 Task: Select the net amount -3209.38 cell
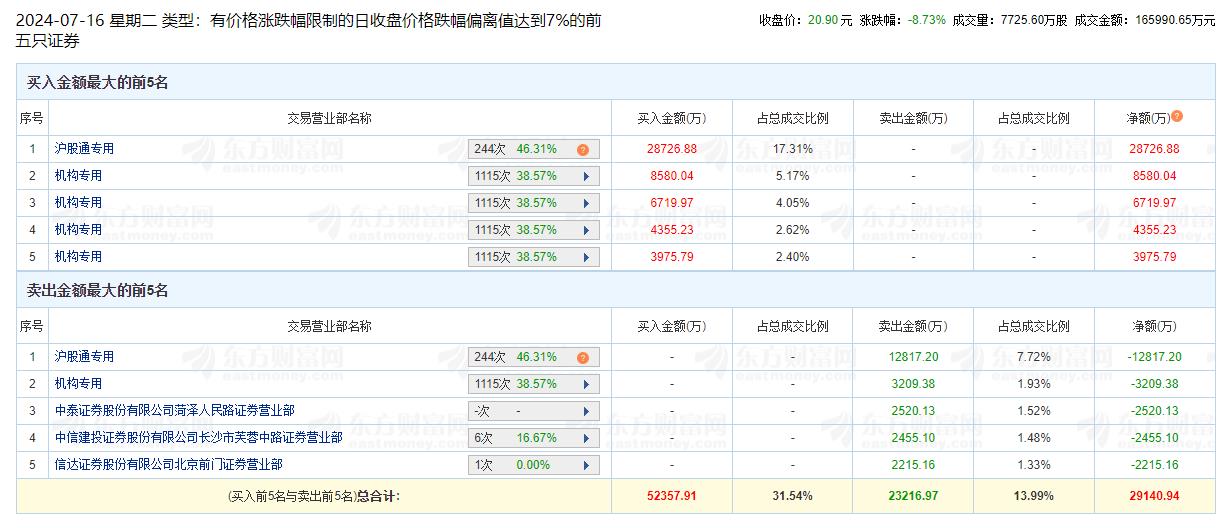tap(1154, 383)
